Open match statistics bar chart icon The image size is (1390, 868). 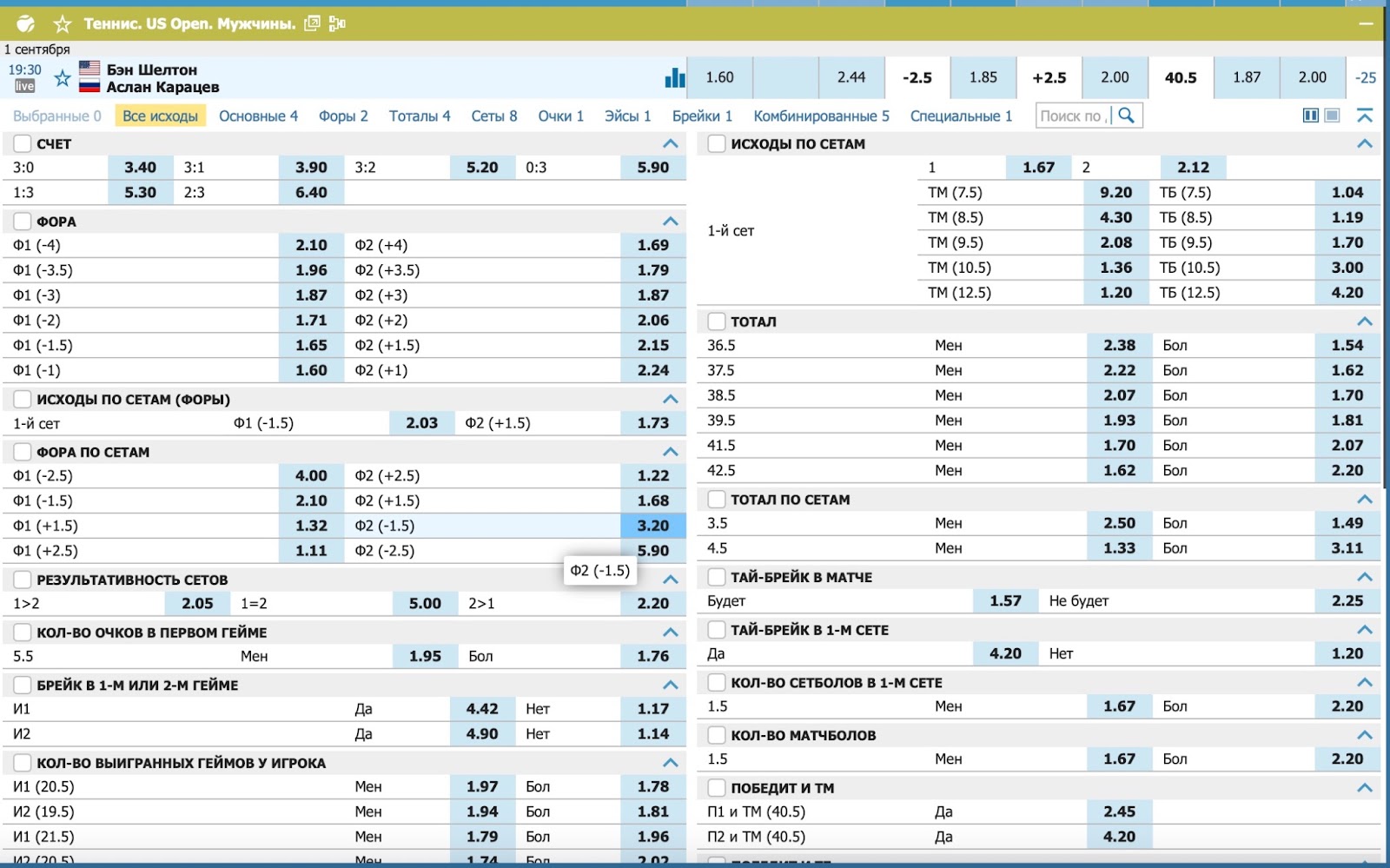point(675,77)
